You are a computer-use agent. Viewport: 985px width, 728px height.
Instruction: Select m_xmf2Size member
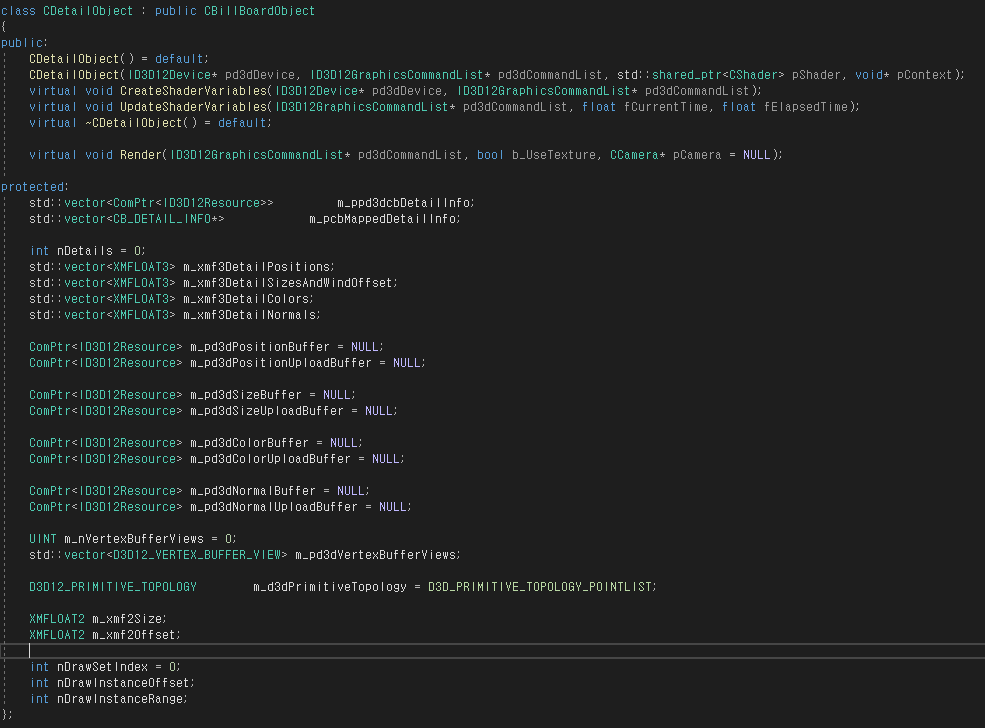[127, 619]
